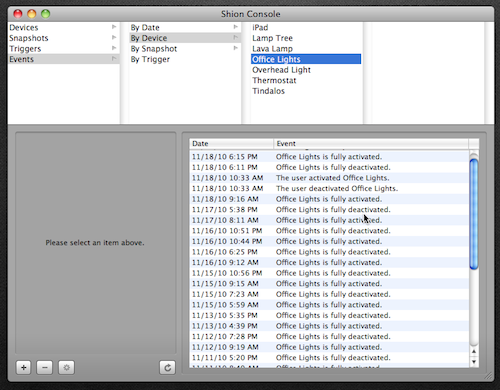The image size is (500, 390).
Task: Select the 11/12/10 9:19 AM event row
Action: pyautogui.click(x=329, y=347)
